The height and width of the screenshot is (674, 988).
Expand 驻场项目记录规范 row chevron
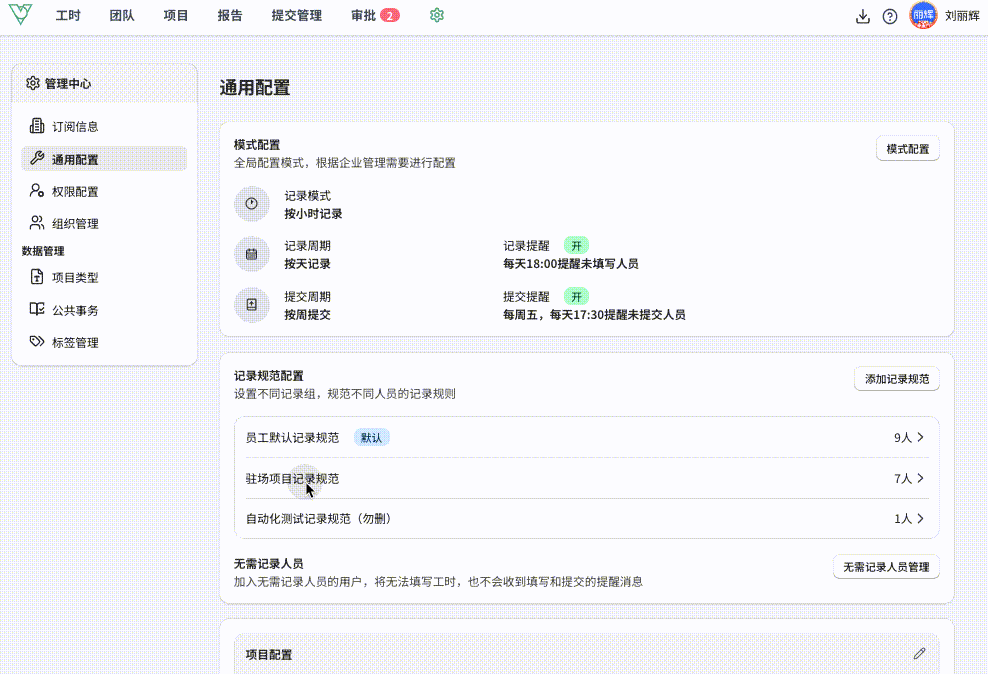920,479
